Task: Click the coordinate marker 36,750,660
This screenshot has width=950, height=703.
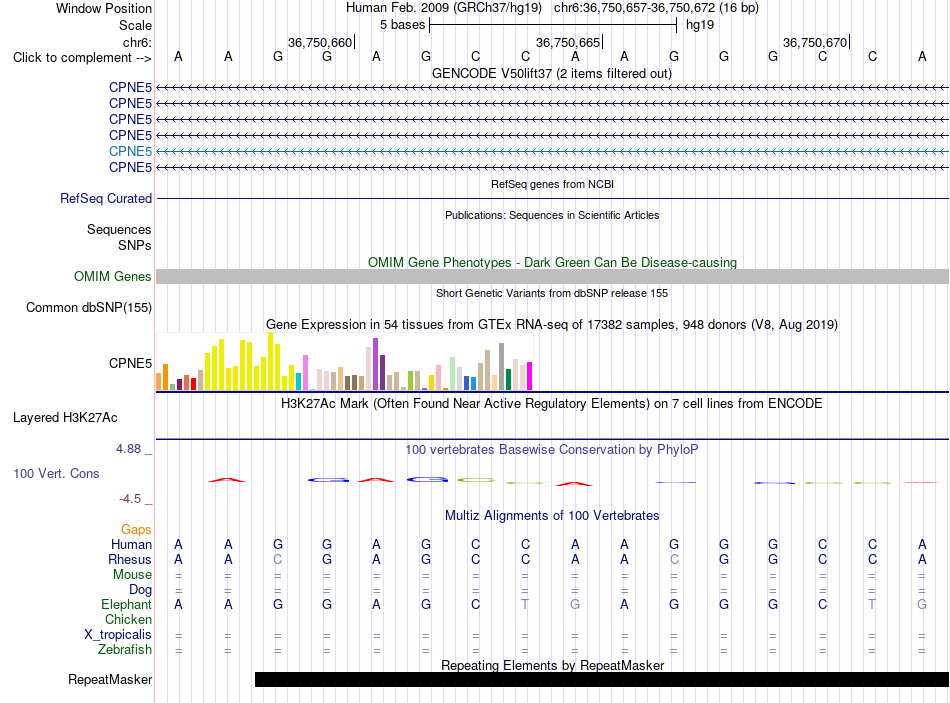Action: [x=320, y=42]
